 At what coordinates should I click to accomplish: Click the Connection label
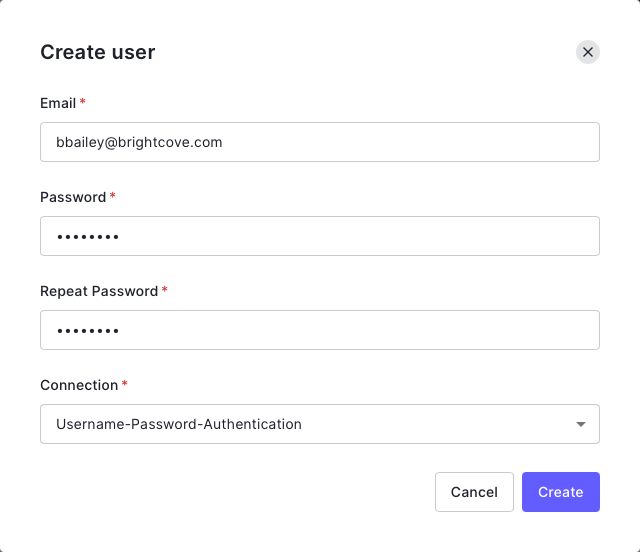[x=79, y=385]
